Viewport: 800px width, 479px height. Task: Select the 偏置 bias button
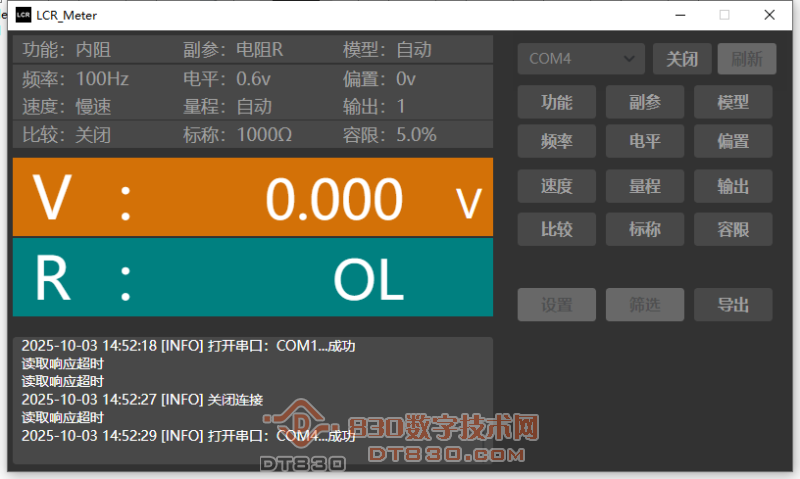[x=733, y=141]
